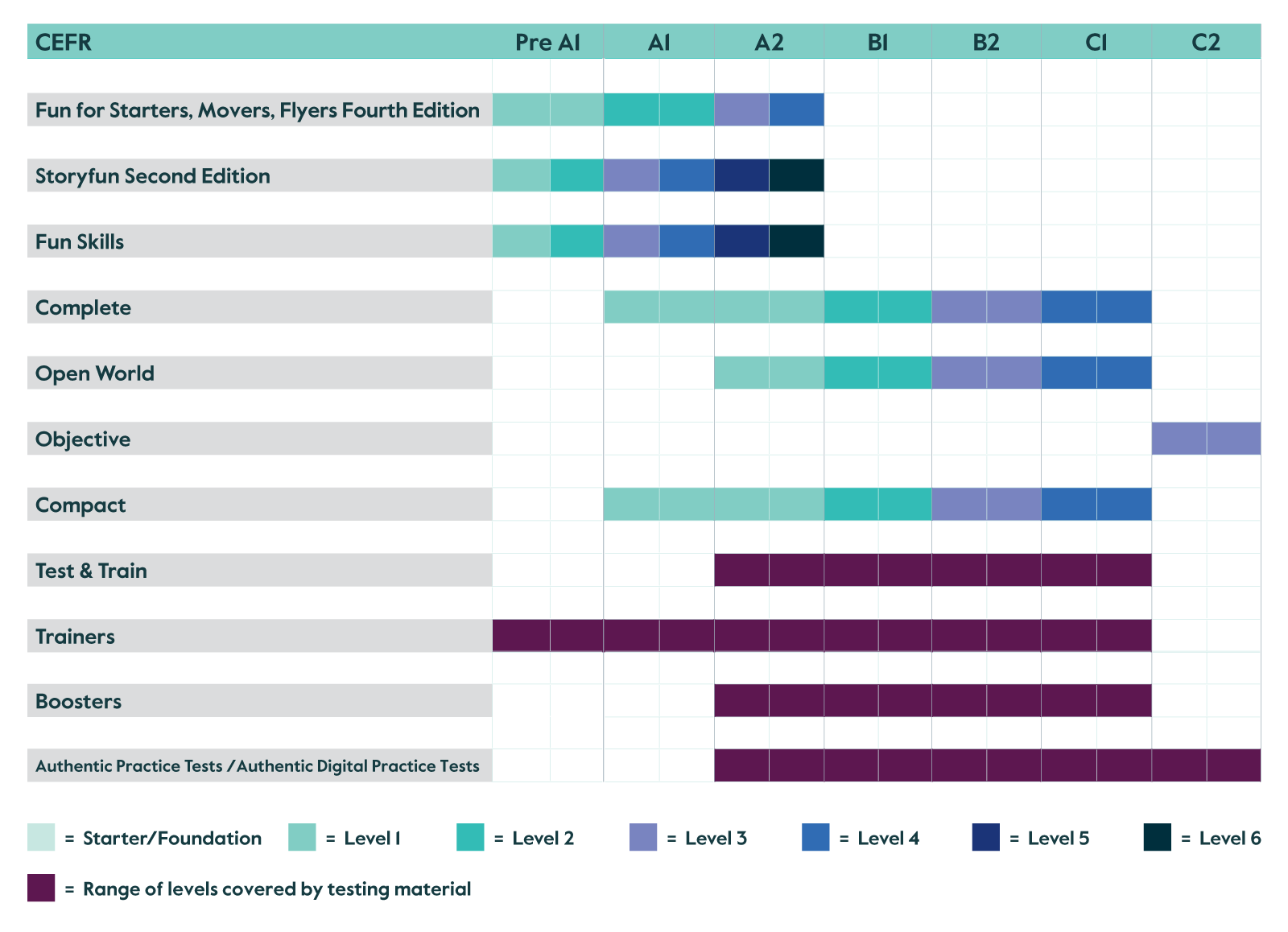Click the Starter/Foundation legend color swatch
The image size is (1288, 932).
click(x=41, y=837)
